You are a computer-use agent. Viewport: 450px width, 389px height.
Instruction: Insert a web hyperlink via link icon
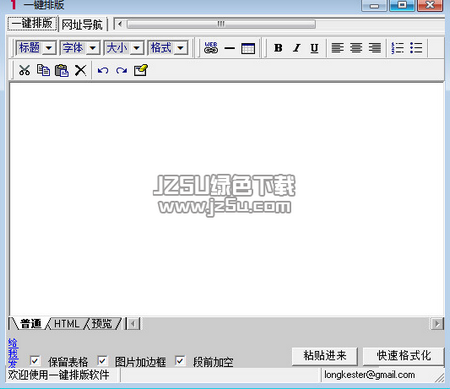click(x=211, y=48)
